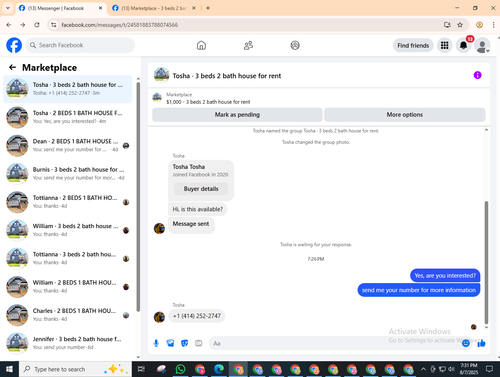Click the taskbar clock showing 7:31 PM
500x377 pixels.
[x=469, y=369]
